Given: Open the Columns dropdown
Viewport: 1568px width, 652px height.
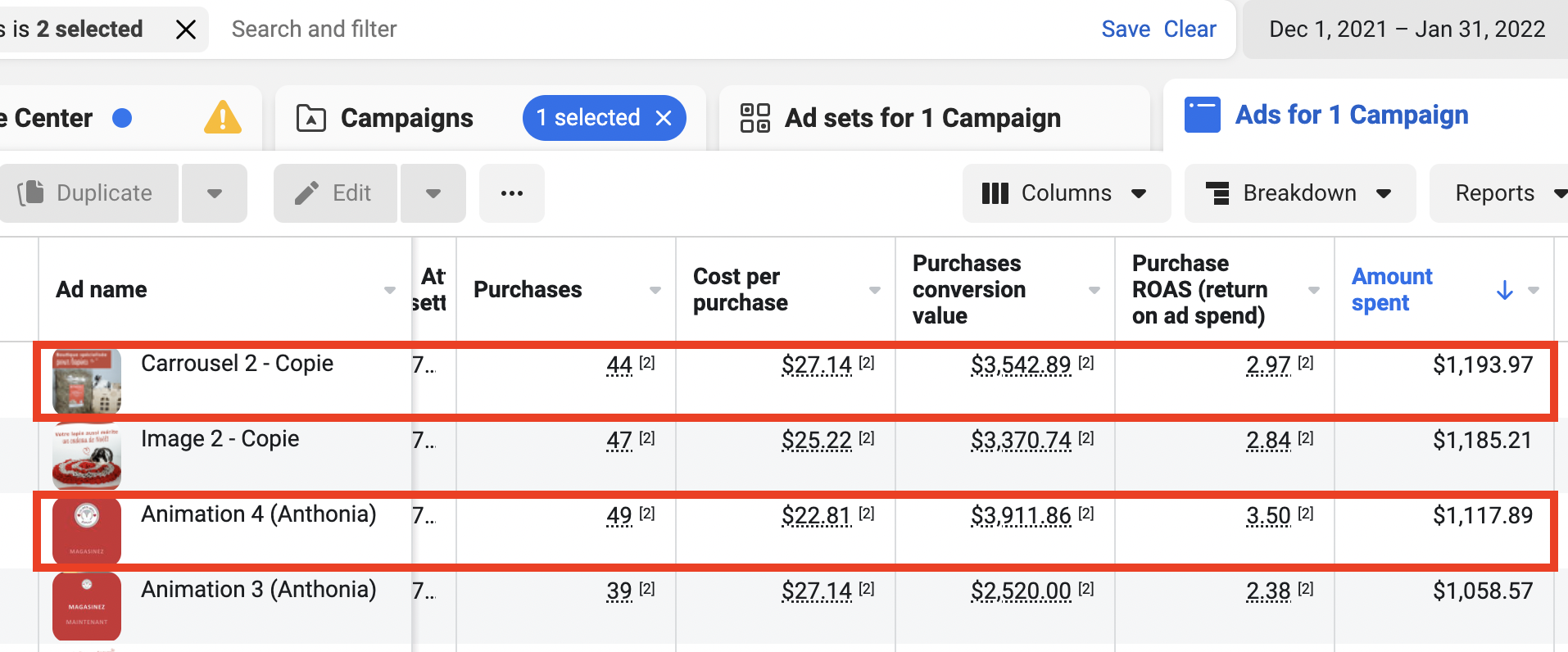Looking at the screenshot, I should [1065, 193].
